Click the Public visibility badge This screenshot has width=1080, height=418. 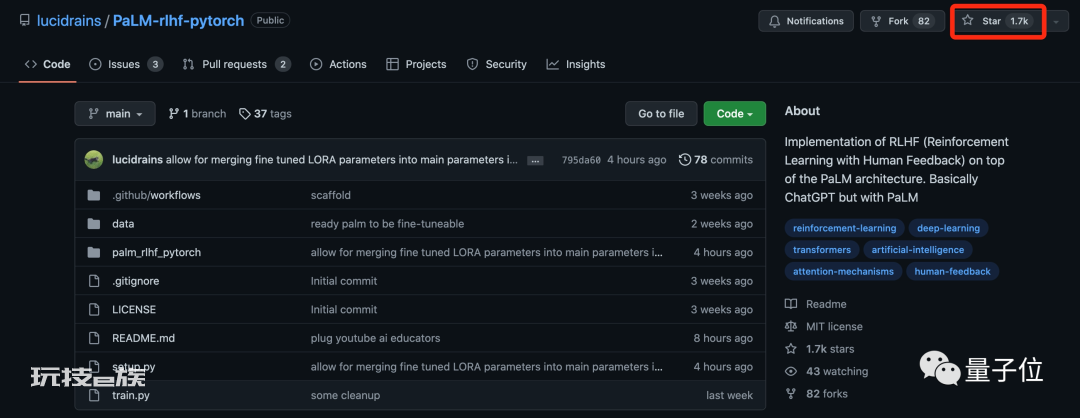point(270,21)
